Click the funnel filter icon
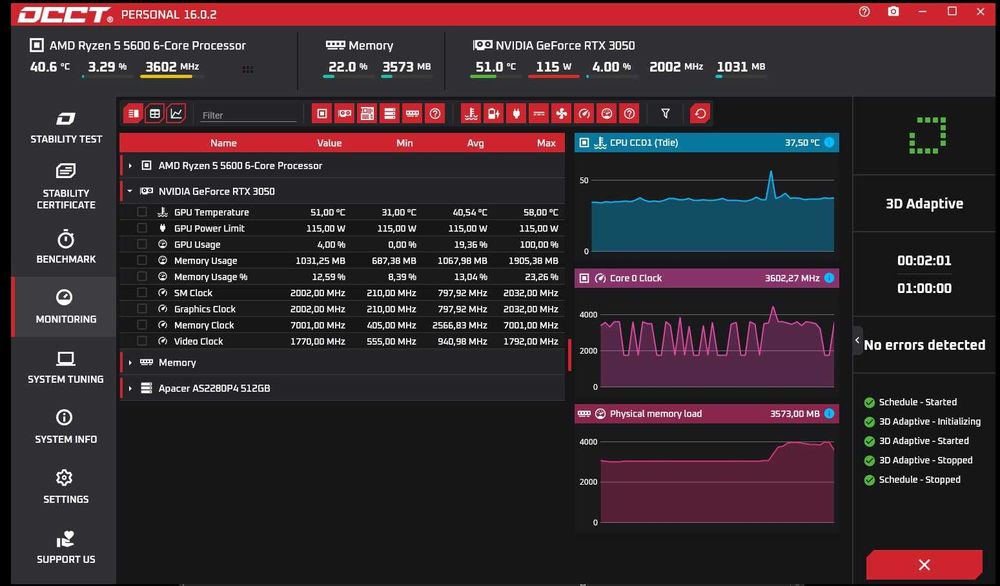 coord(665,114)
